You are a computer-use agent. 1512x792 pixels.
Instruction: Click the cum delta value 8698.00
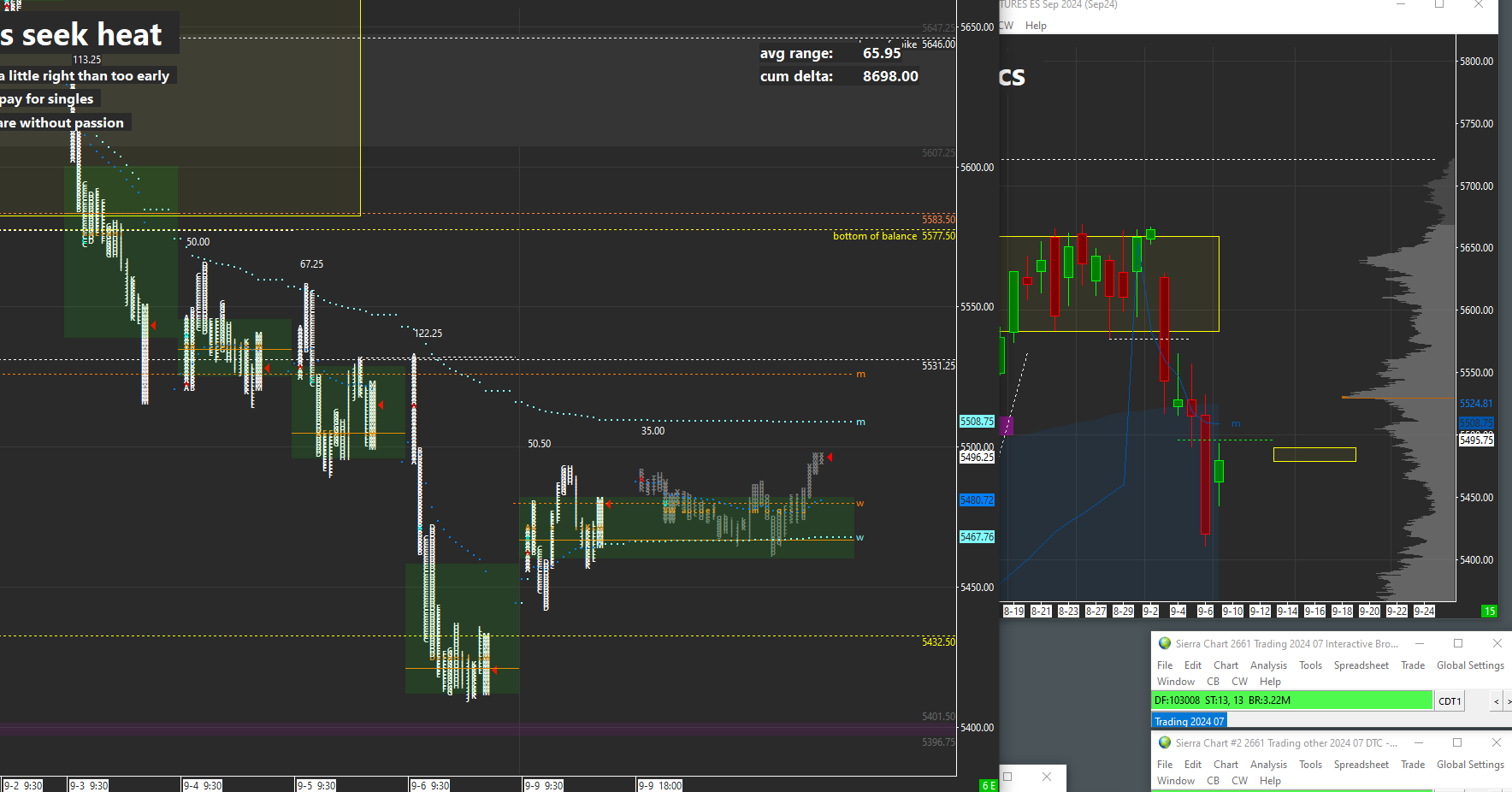pos(890,76)
